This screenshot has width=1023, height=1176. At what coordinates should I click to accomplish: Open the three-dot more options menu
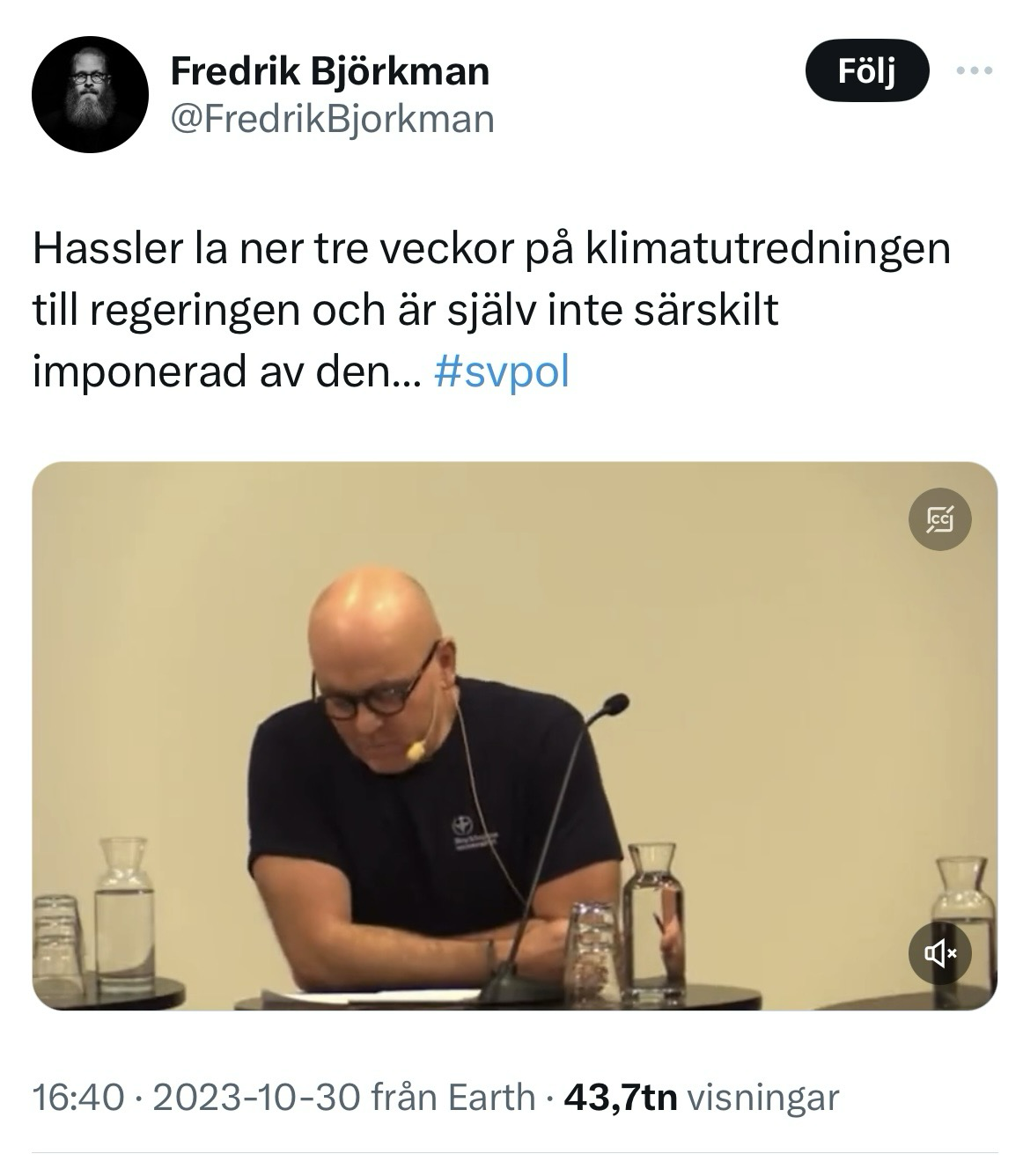(975, 70)
